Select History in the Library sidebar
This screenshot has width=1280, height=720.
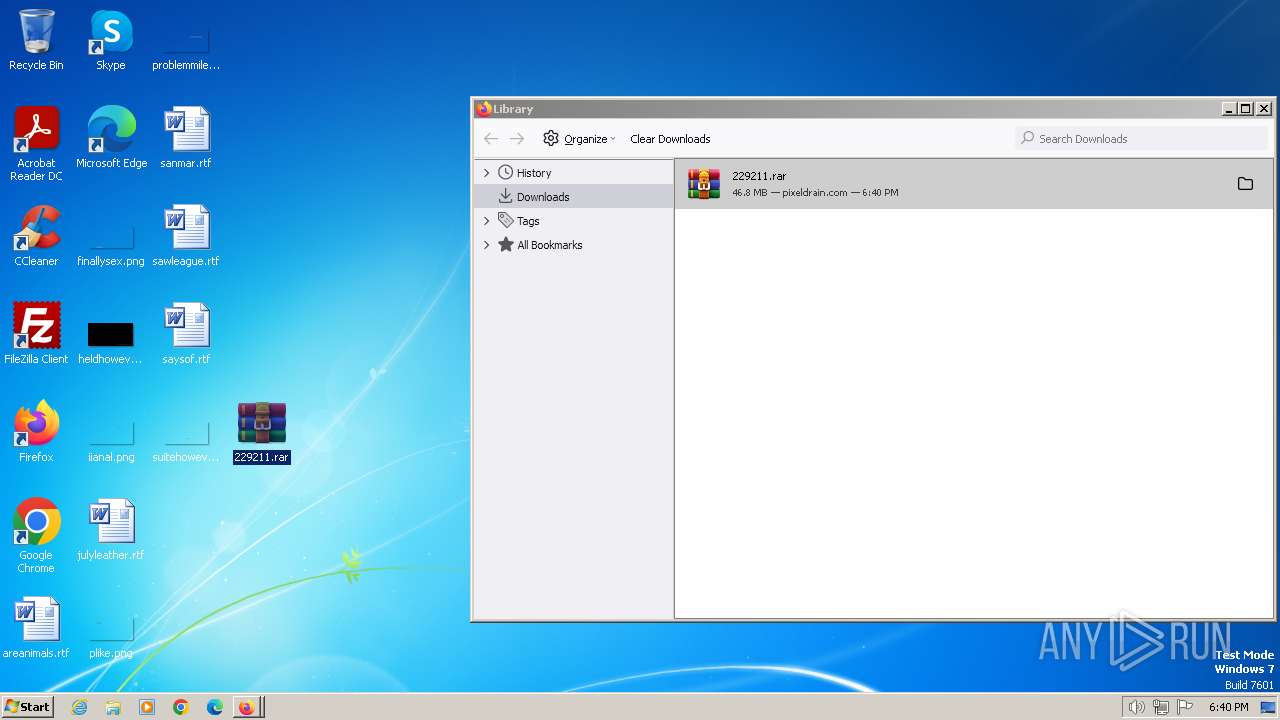[574, 173]
